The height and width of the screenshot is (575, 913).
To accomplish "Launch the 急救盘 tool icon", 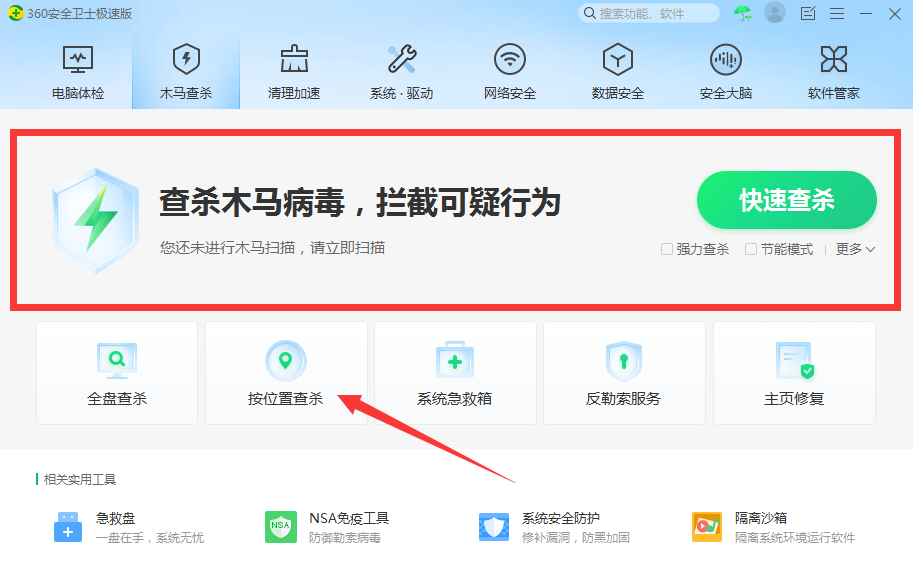I will click(x=68, y=527).
